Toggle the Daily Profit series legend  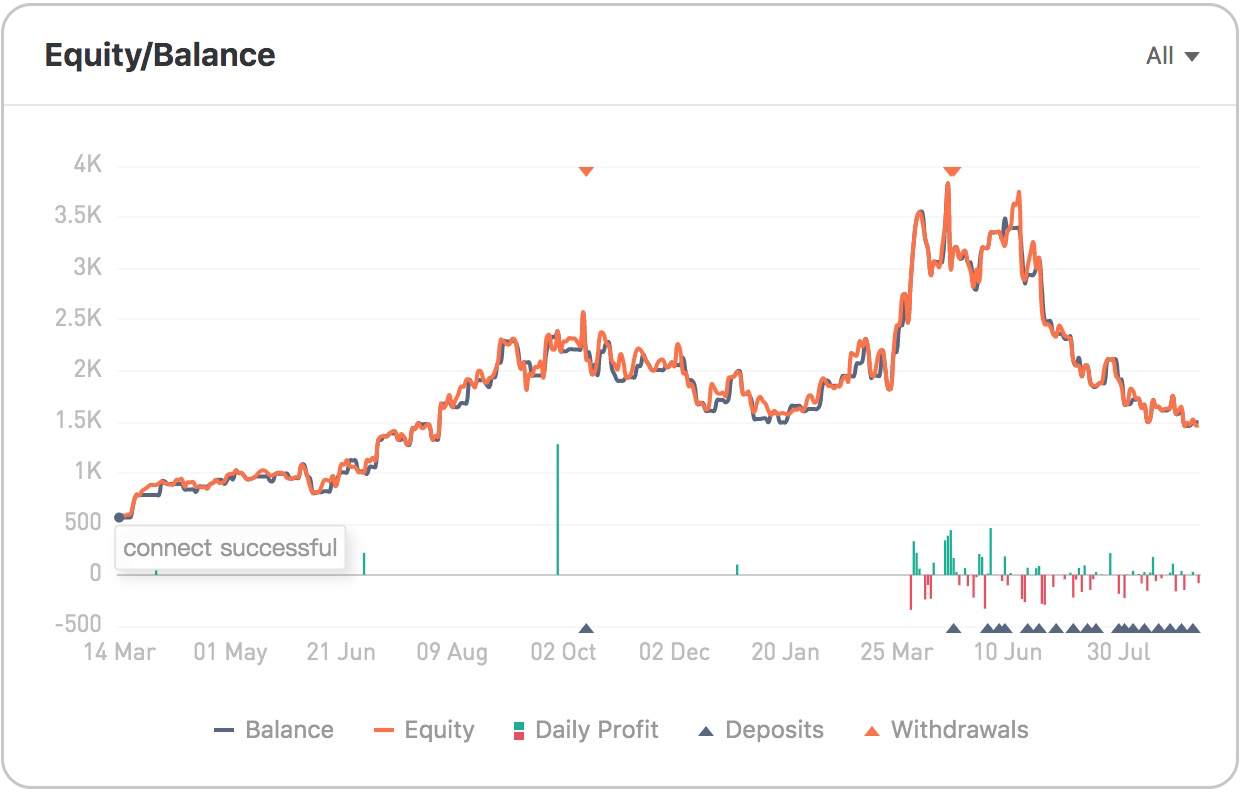click(x=585, y=730)
